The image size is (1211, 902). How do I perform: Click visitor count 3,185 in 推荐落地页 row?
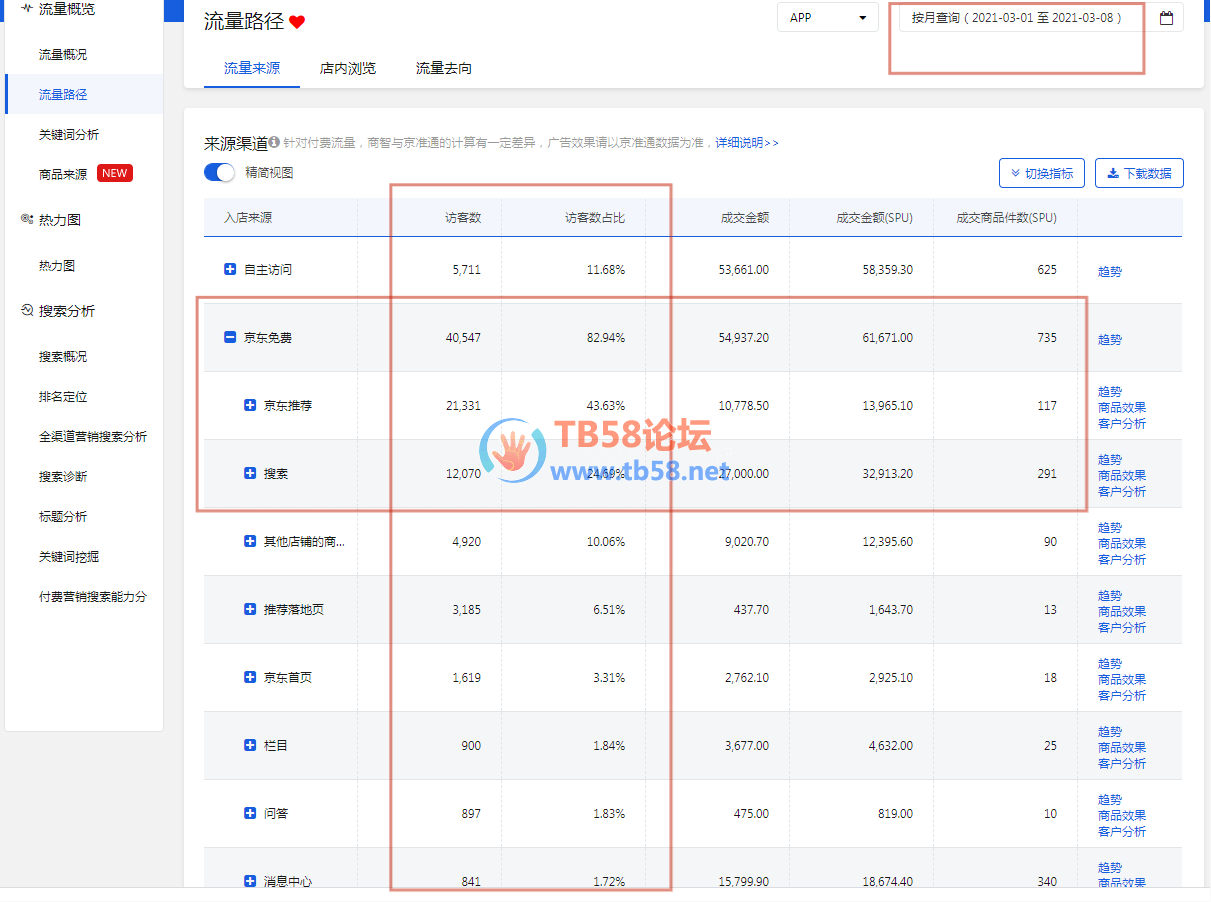coord(466,610)
